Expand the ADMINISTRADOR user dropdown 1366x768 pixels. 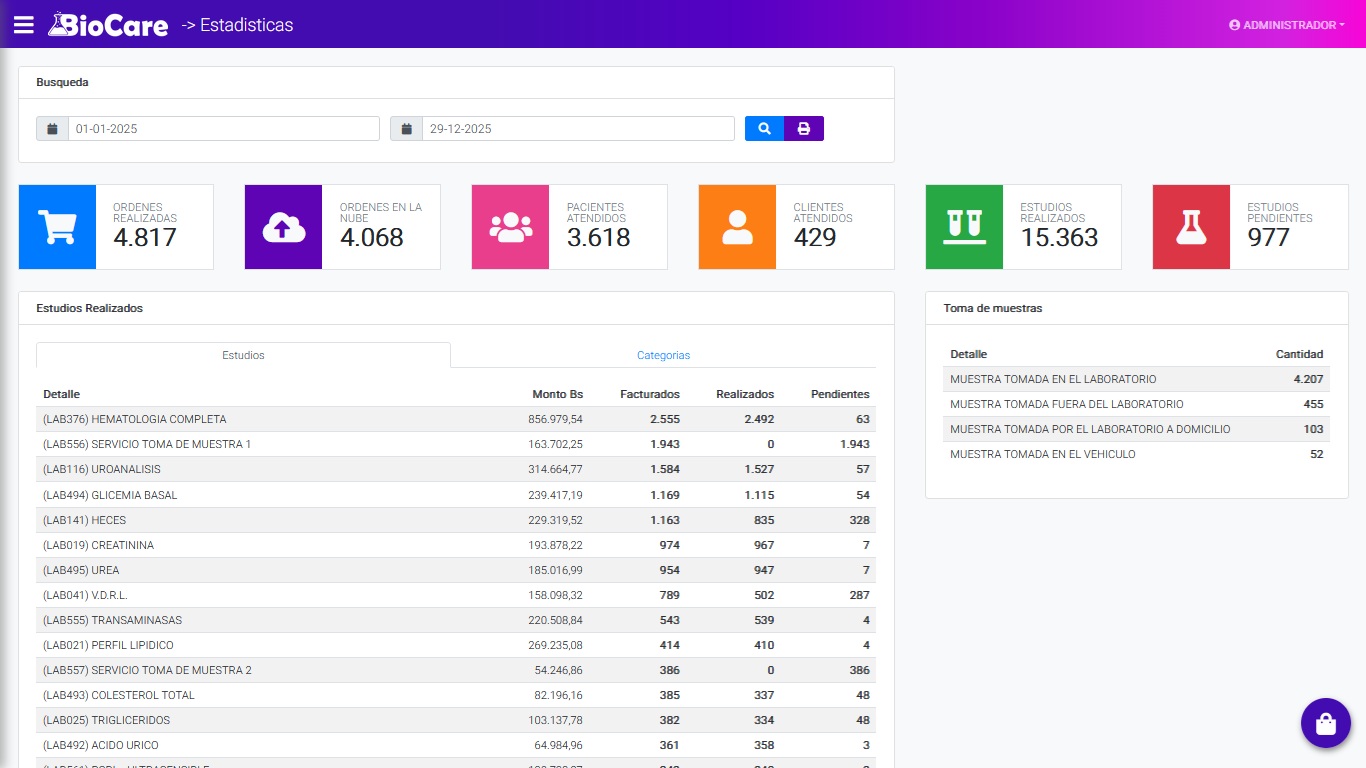1286,25
